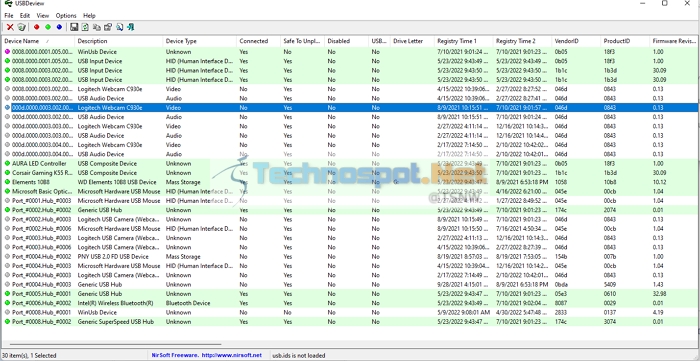Select the Corsair Gaming K55 device name
The height and width of the screenshot is (361, 700).
pos(42,173)
